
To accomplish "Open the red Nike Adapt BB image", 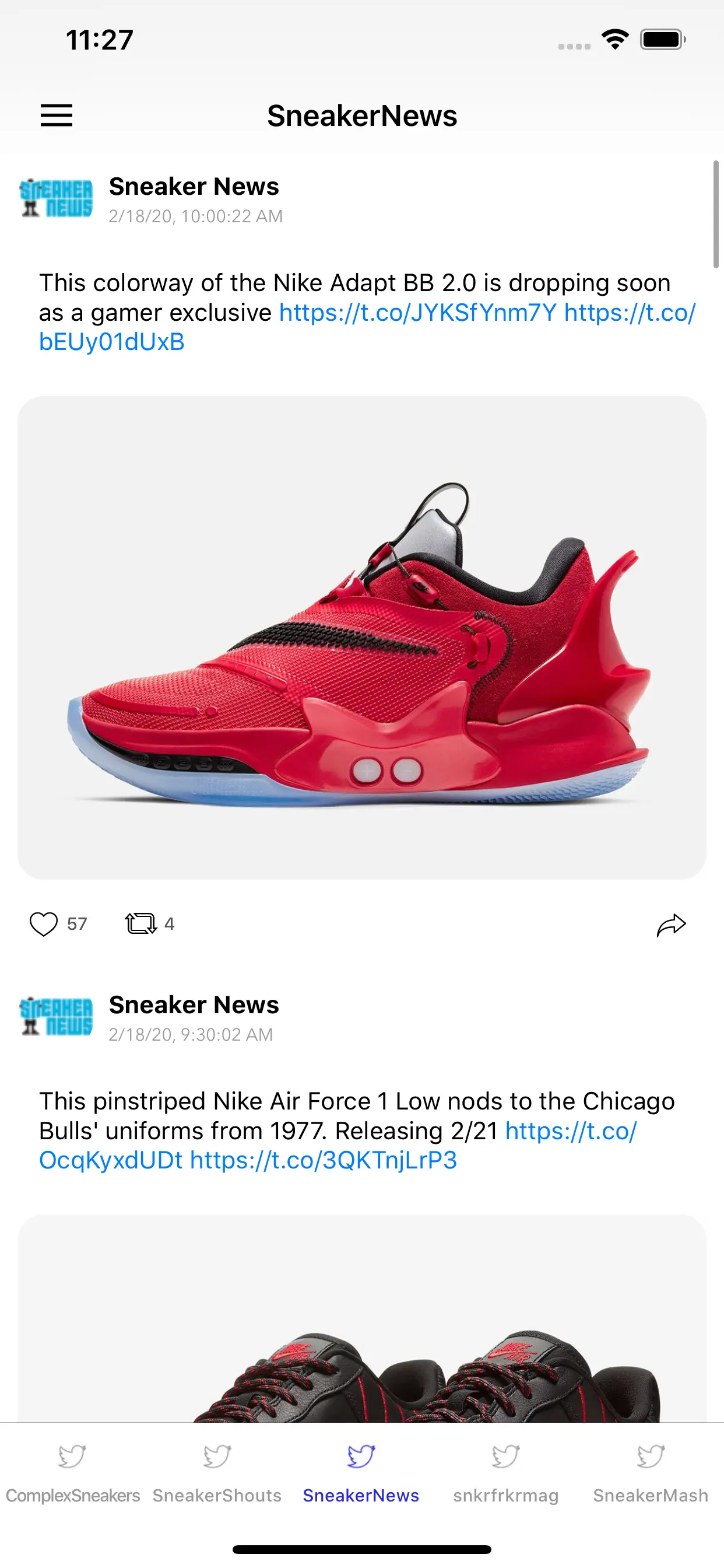I will click(x=362, y=638).
